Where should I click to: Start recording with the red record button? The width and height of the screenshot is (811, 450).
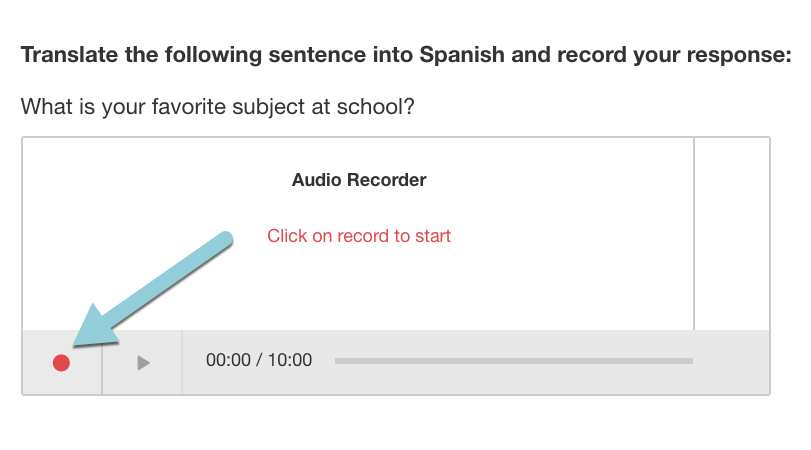click(61, 363)
